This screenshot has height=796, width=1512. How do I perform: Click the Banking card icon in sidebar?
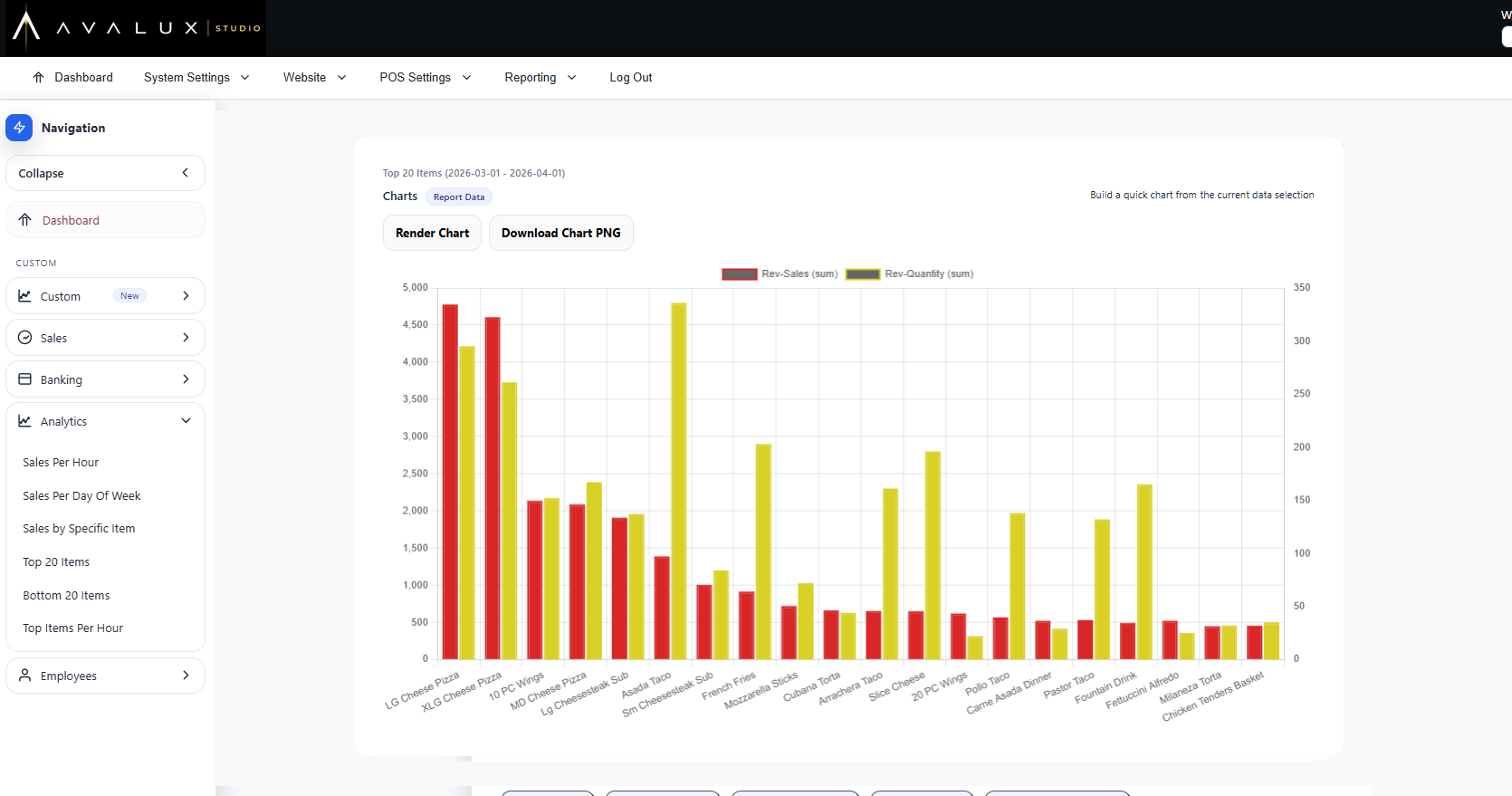tap(25, 379)
